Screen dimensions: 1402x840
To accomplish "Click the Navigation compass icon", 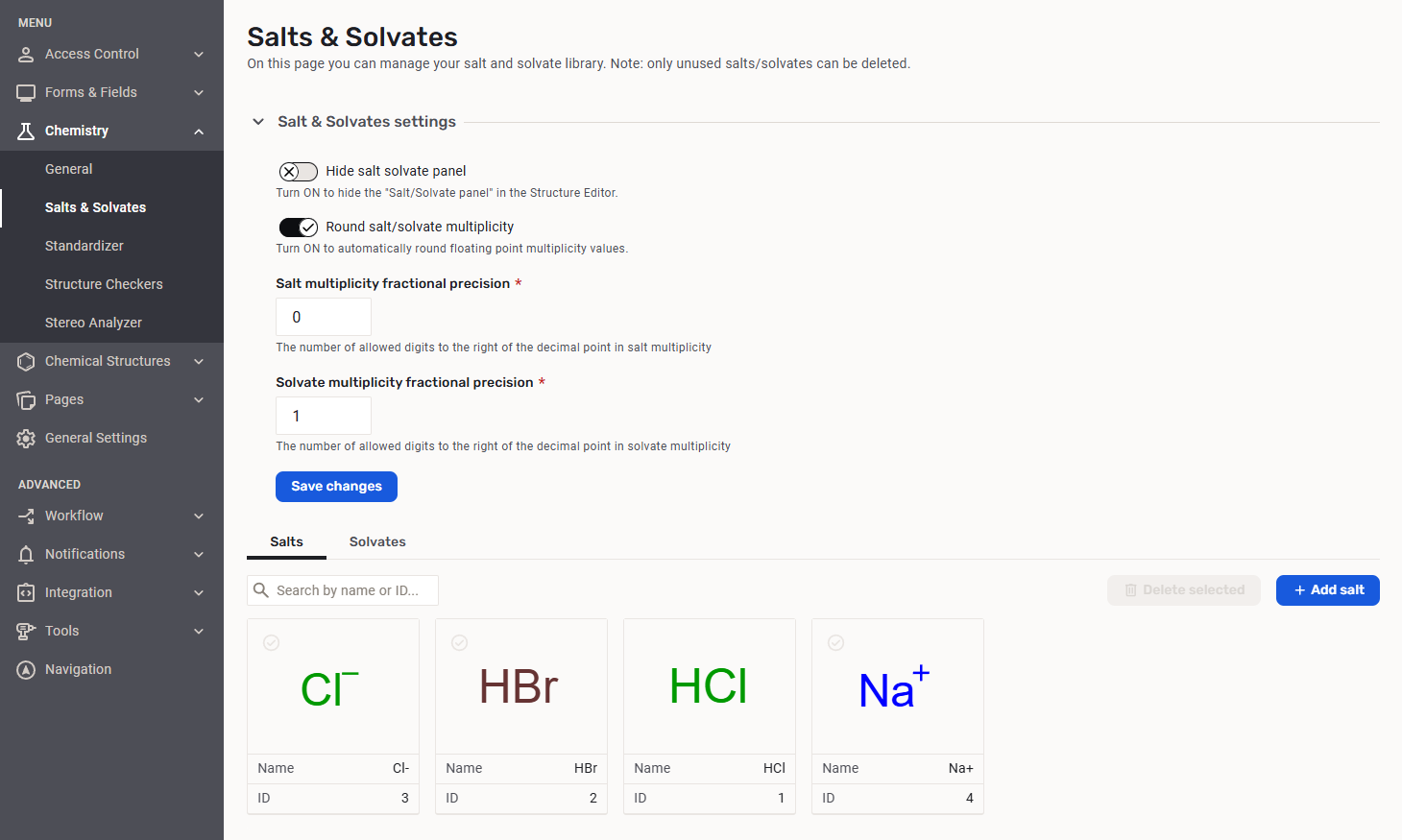I will (x=26, y=670).
